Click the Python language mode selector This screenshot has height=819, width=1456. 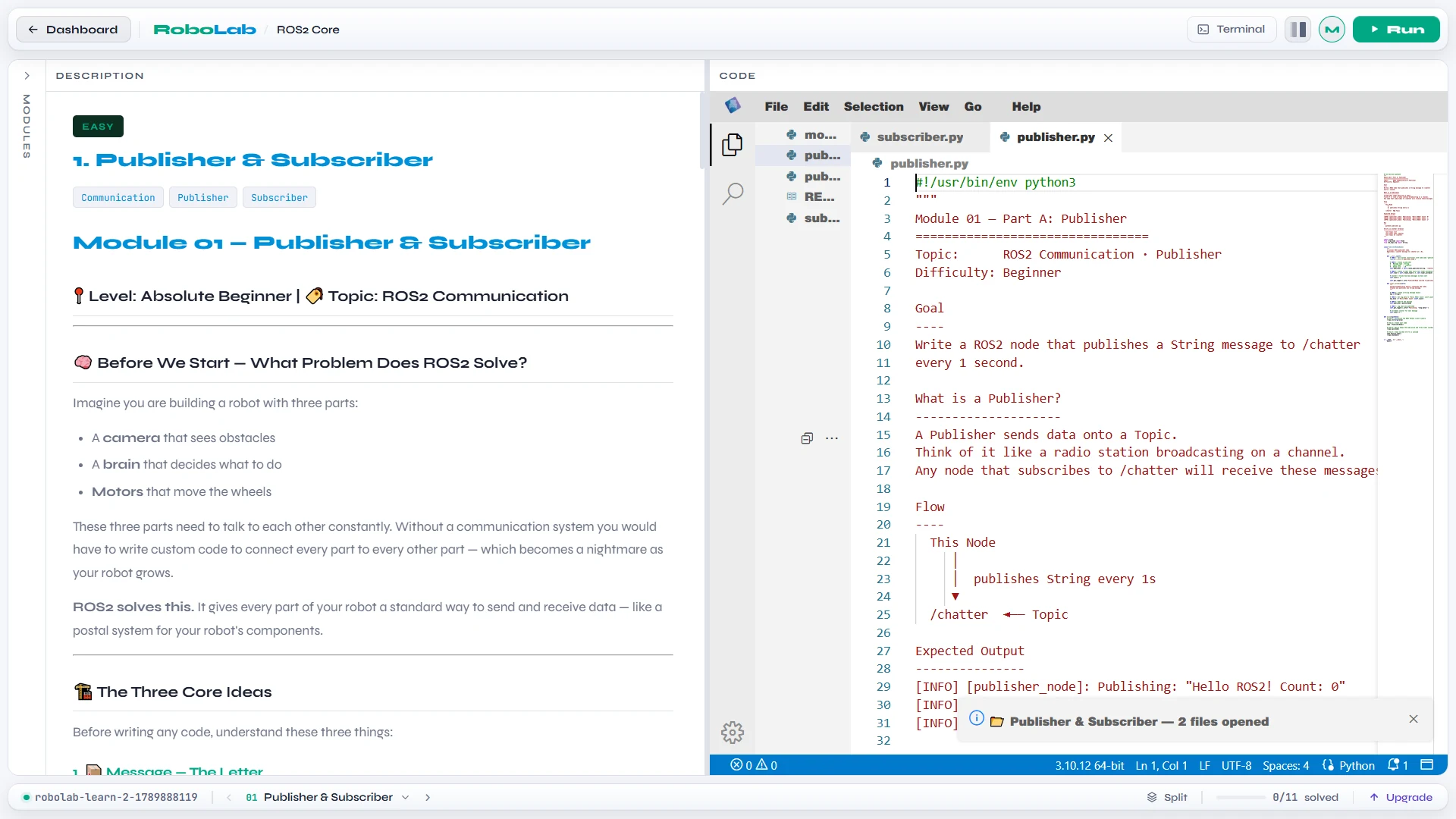[1348, 765]
